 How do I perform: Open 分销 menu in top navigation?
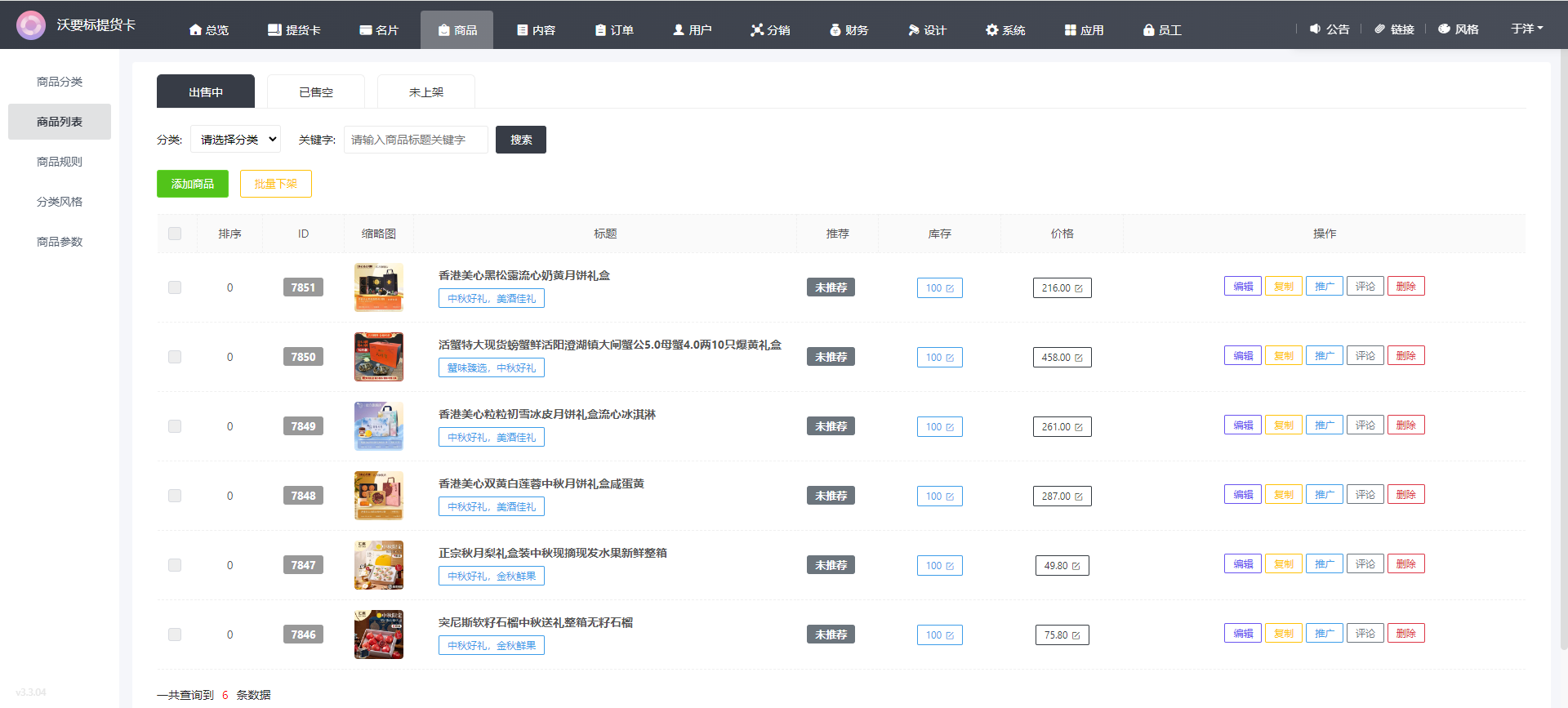click(770, 30)
